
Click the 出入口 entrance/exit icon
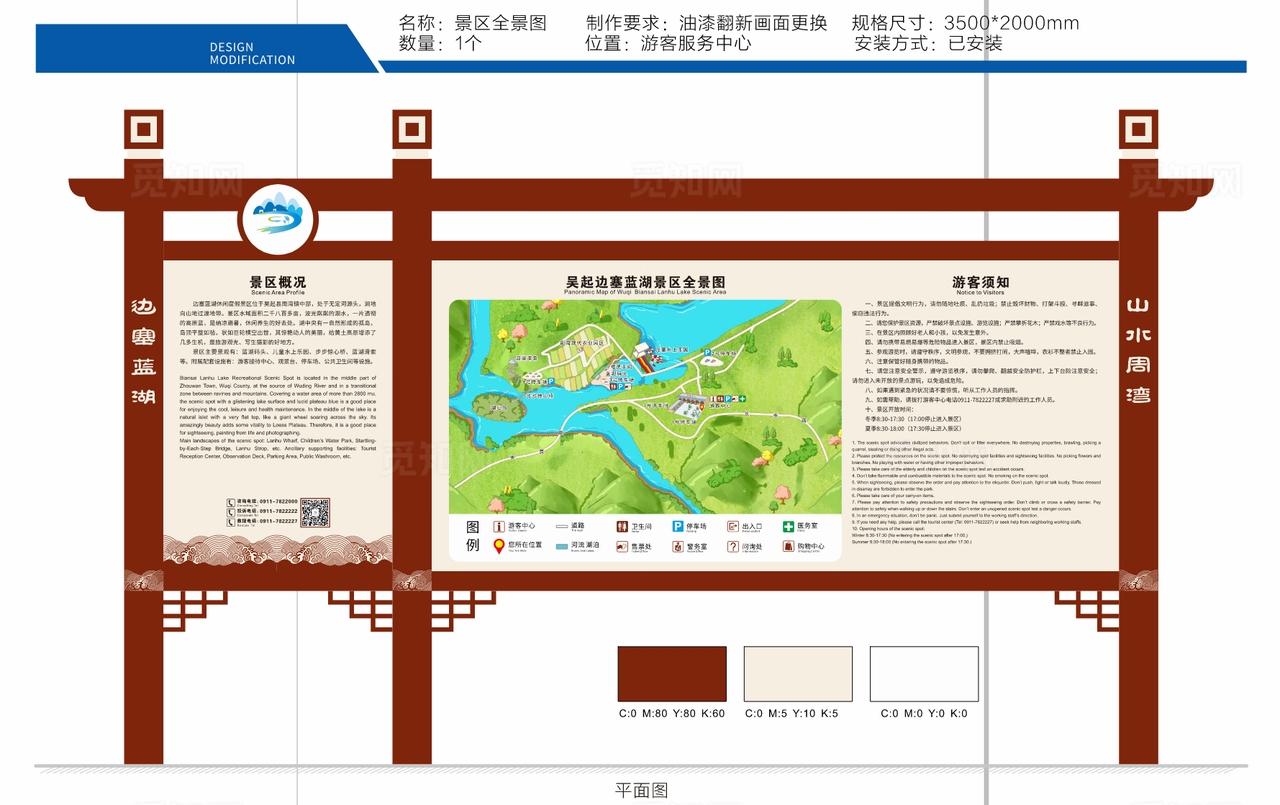tap(731, 525)
